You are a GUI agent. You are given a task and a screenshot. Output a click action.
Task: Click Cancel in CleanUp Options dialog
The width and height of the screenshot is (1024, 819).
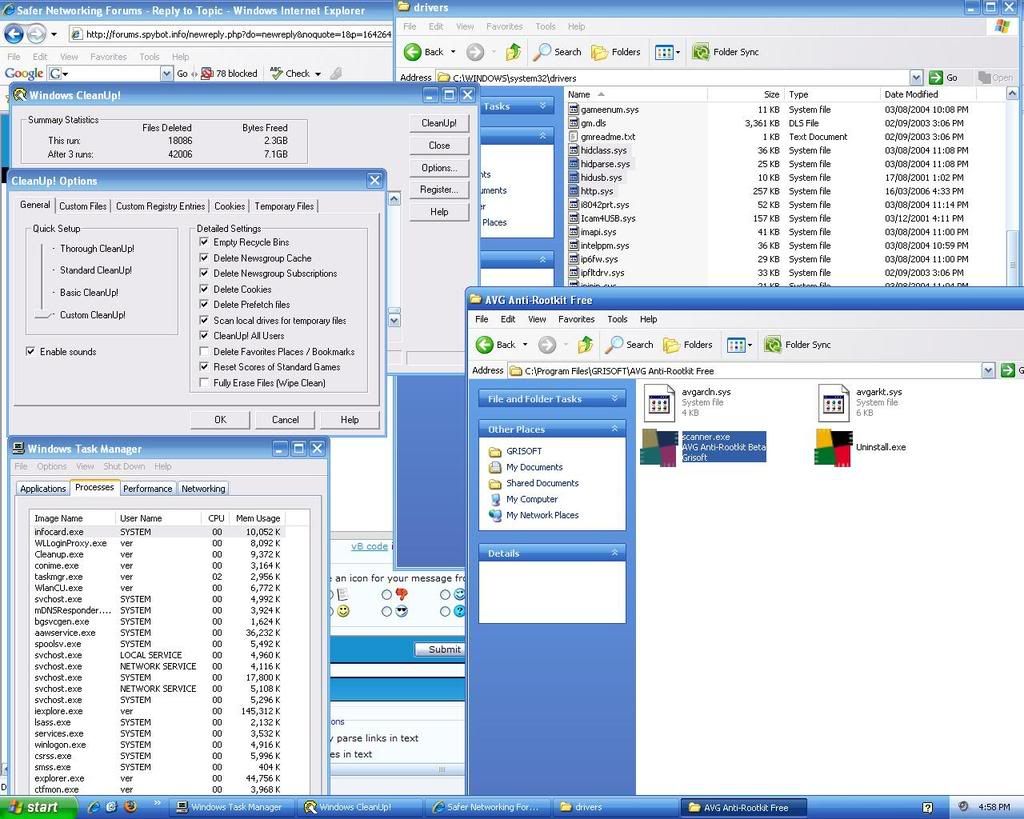point(285,420)
